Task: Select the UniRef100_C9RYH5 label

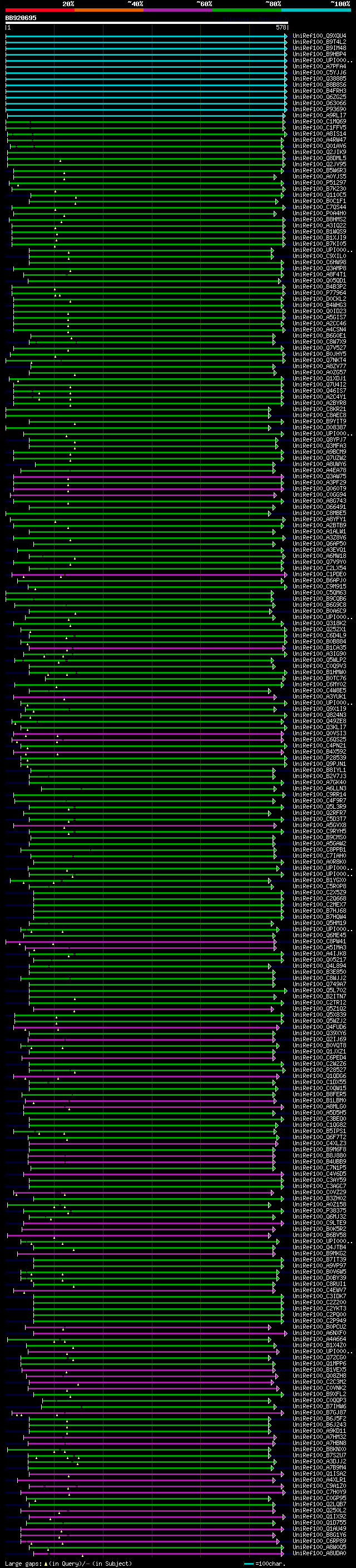Action: pyautogui.click(x=319, y=831)
